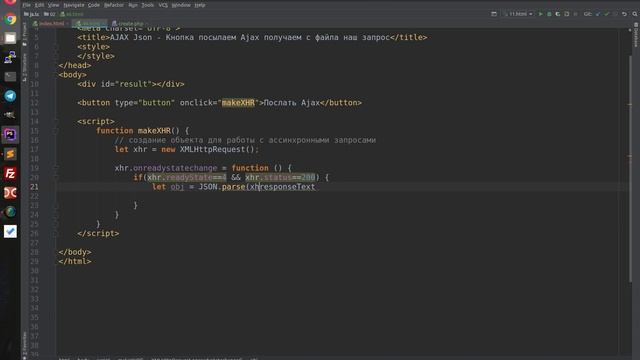Open the Tools menu

(x=148, y=5)
